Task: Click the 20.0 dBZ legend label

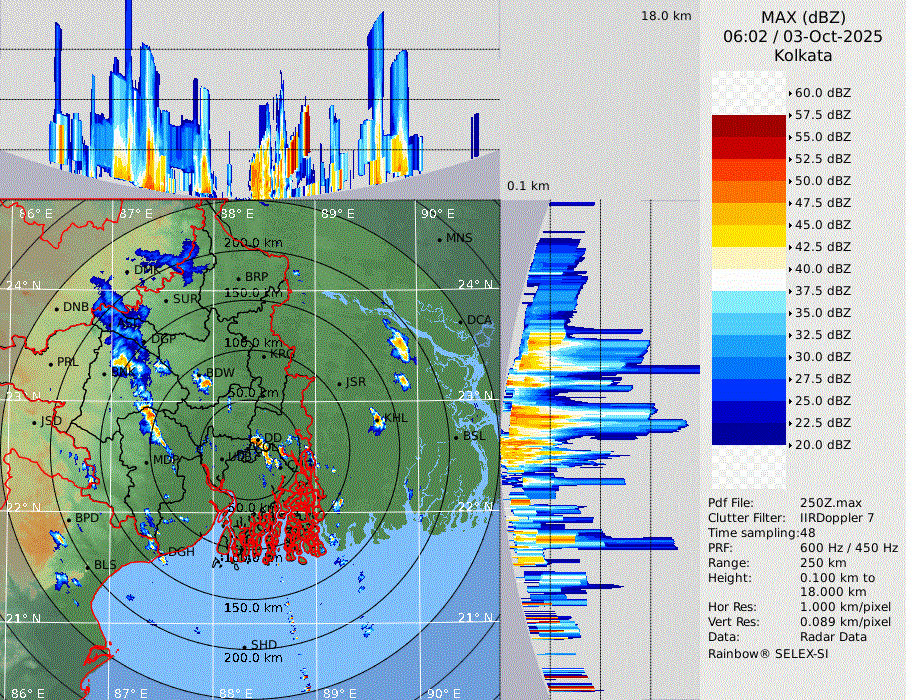Action: pyautogui.click(x=822, y=445)
